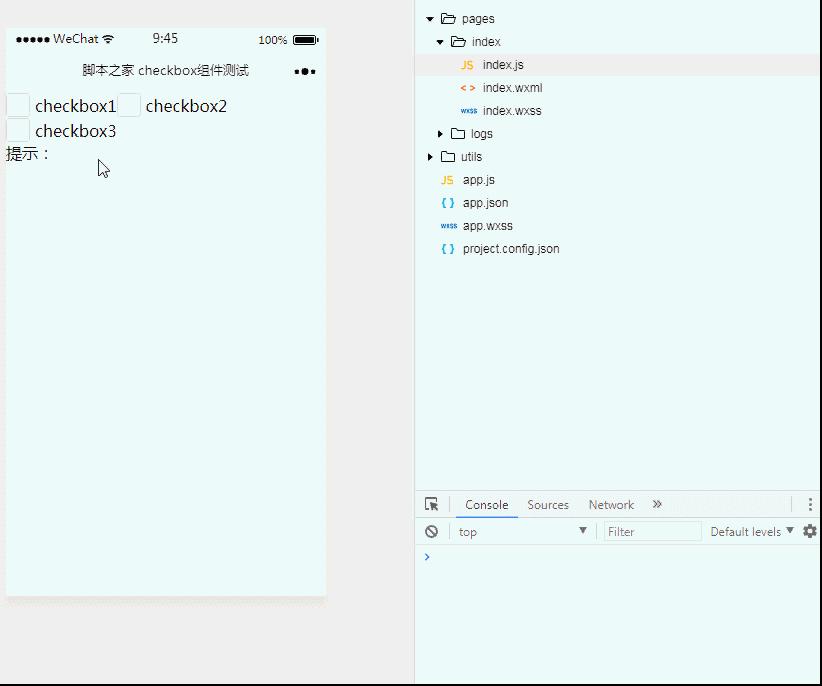Screen dimensions: 822x686
Task: Clear the console with the block icon
Action: pyautogui.click(x=431, y=531)
